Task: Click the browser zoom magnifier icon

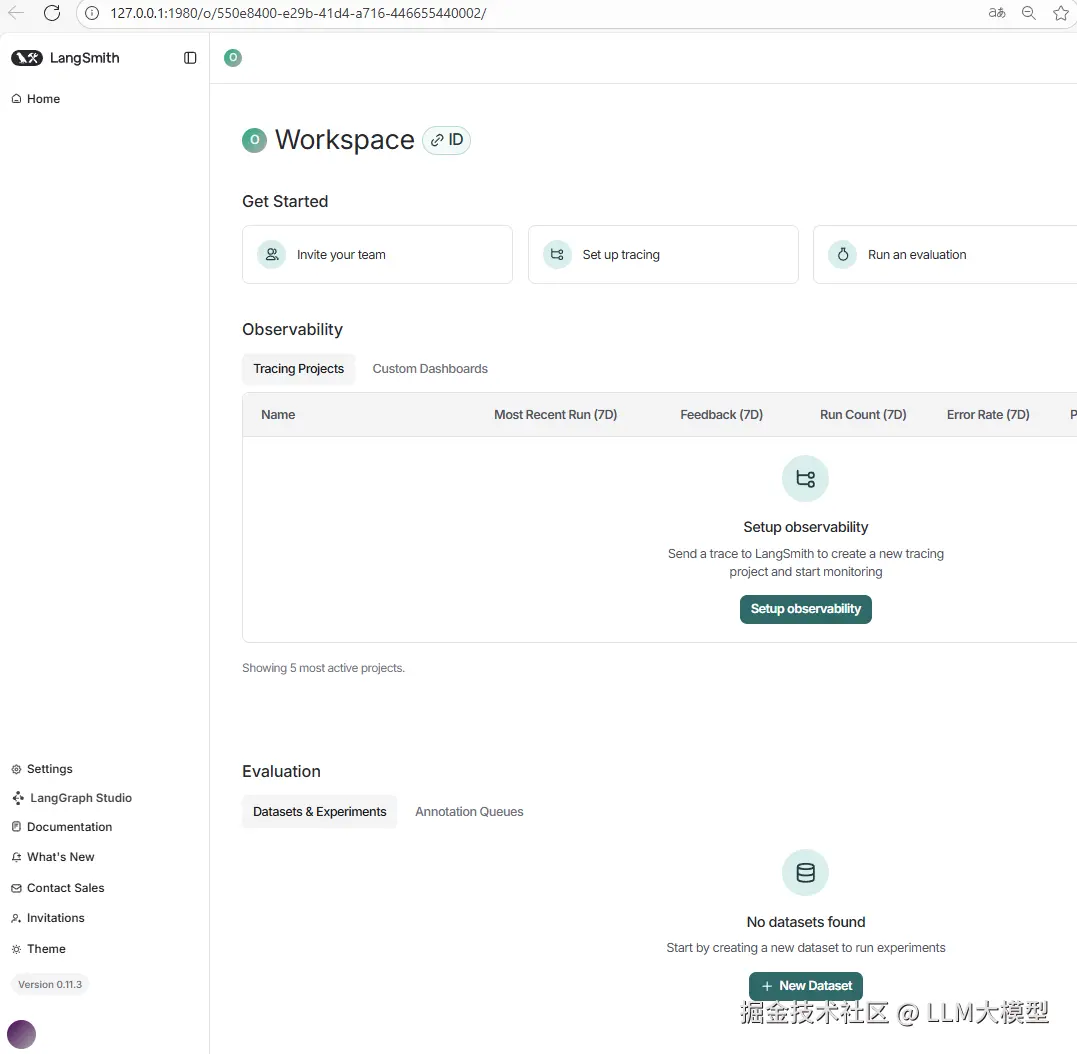Action: tap(1028, 13)
